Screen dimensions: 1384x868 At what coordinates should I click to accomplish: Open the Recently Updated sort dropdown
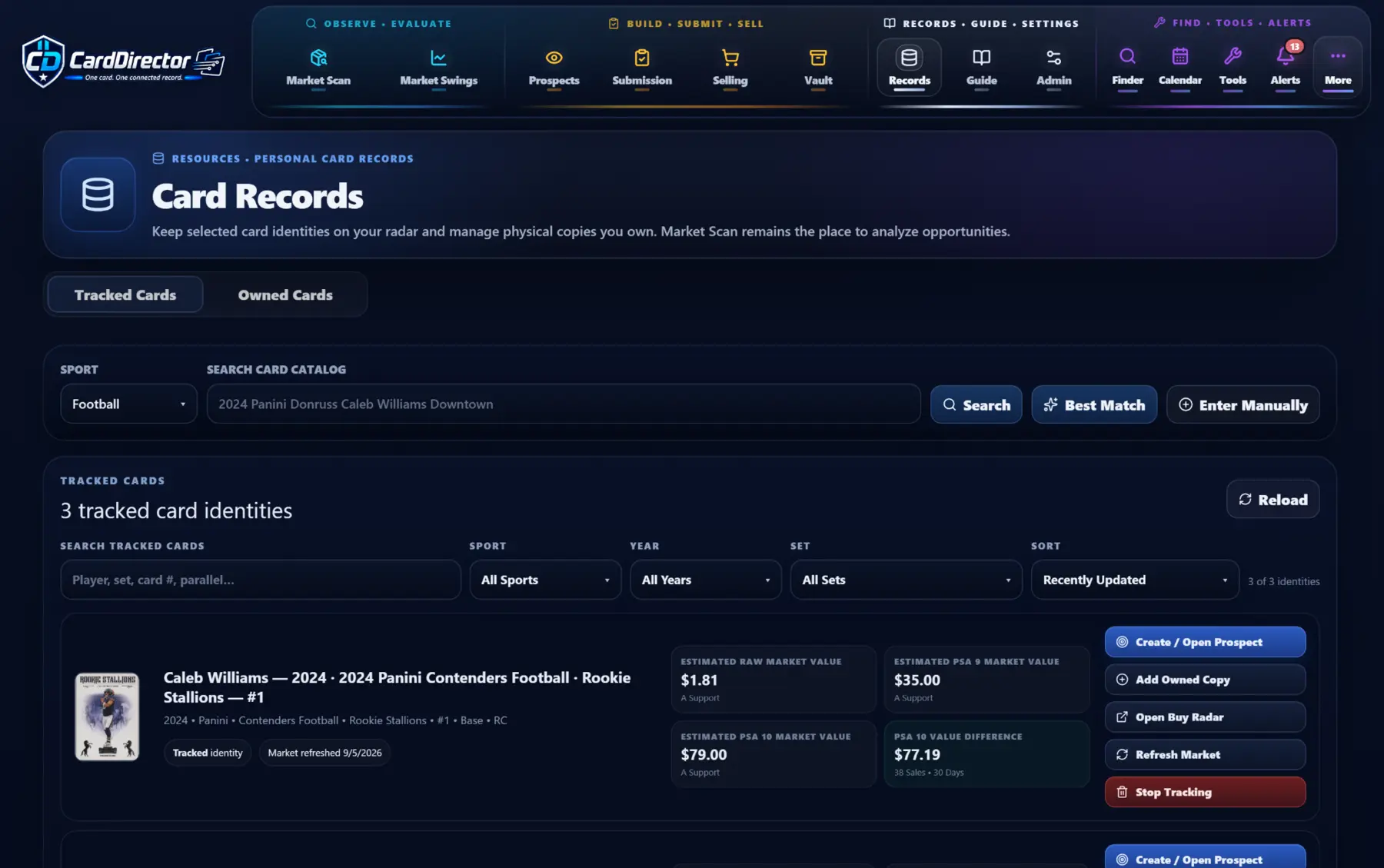[x=1135, y=580]
